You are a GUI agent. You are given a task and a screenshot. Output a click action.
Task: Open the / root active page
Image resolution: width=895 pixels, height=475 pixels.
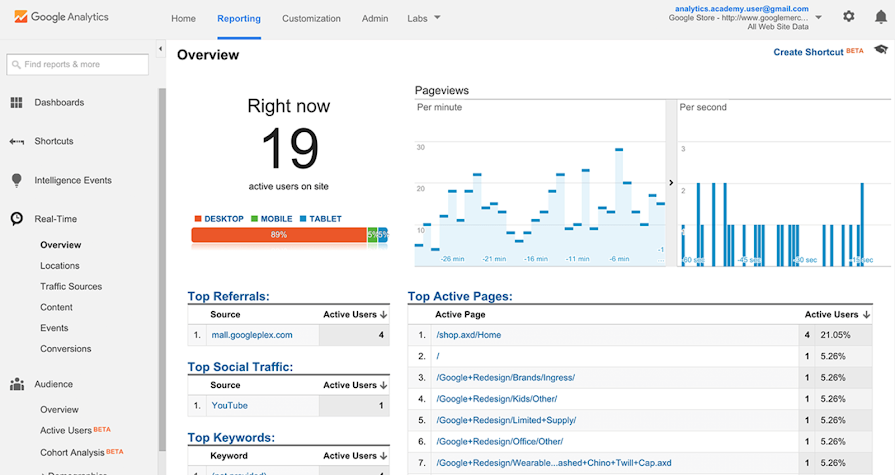tap(438, 356)
